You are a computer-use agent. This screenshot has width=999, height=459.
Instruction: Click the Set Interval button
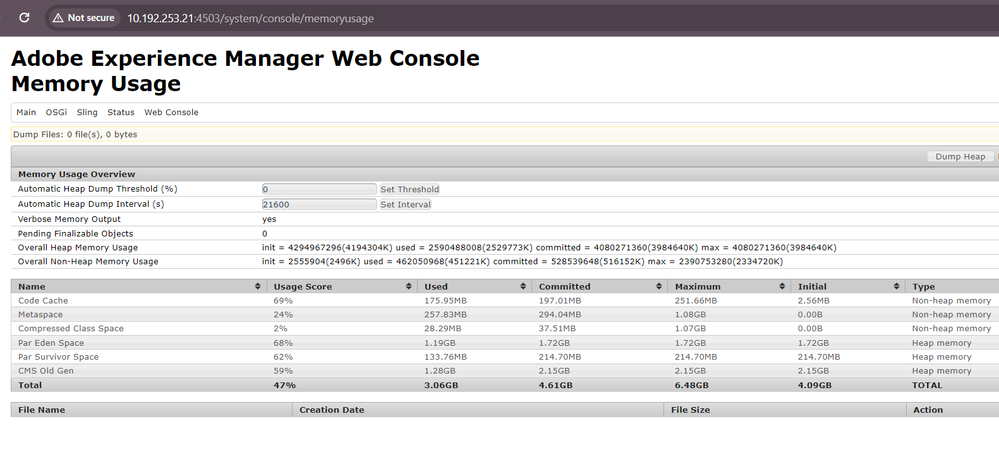tap(405, 204)
